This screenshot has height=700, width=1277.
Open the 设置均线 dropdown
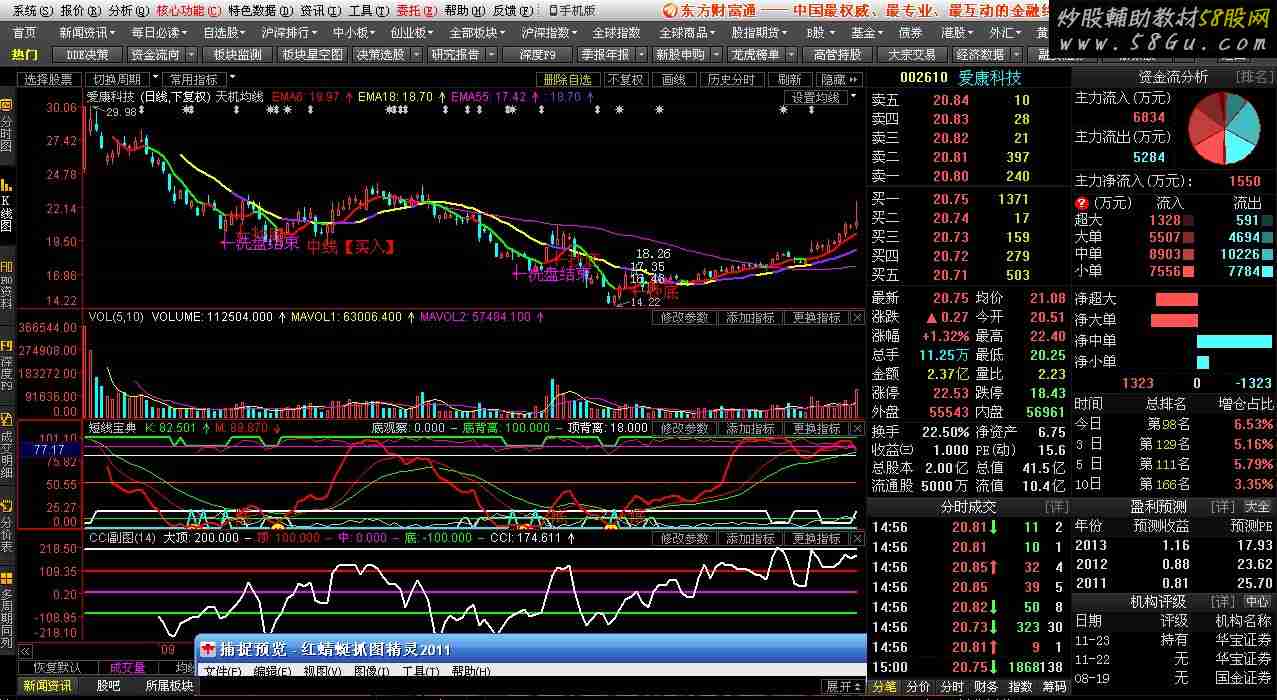click(x=819, y=97)
